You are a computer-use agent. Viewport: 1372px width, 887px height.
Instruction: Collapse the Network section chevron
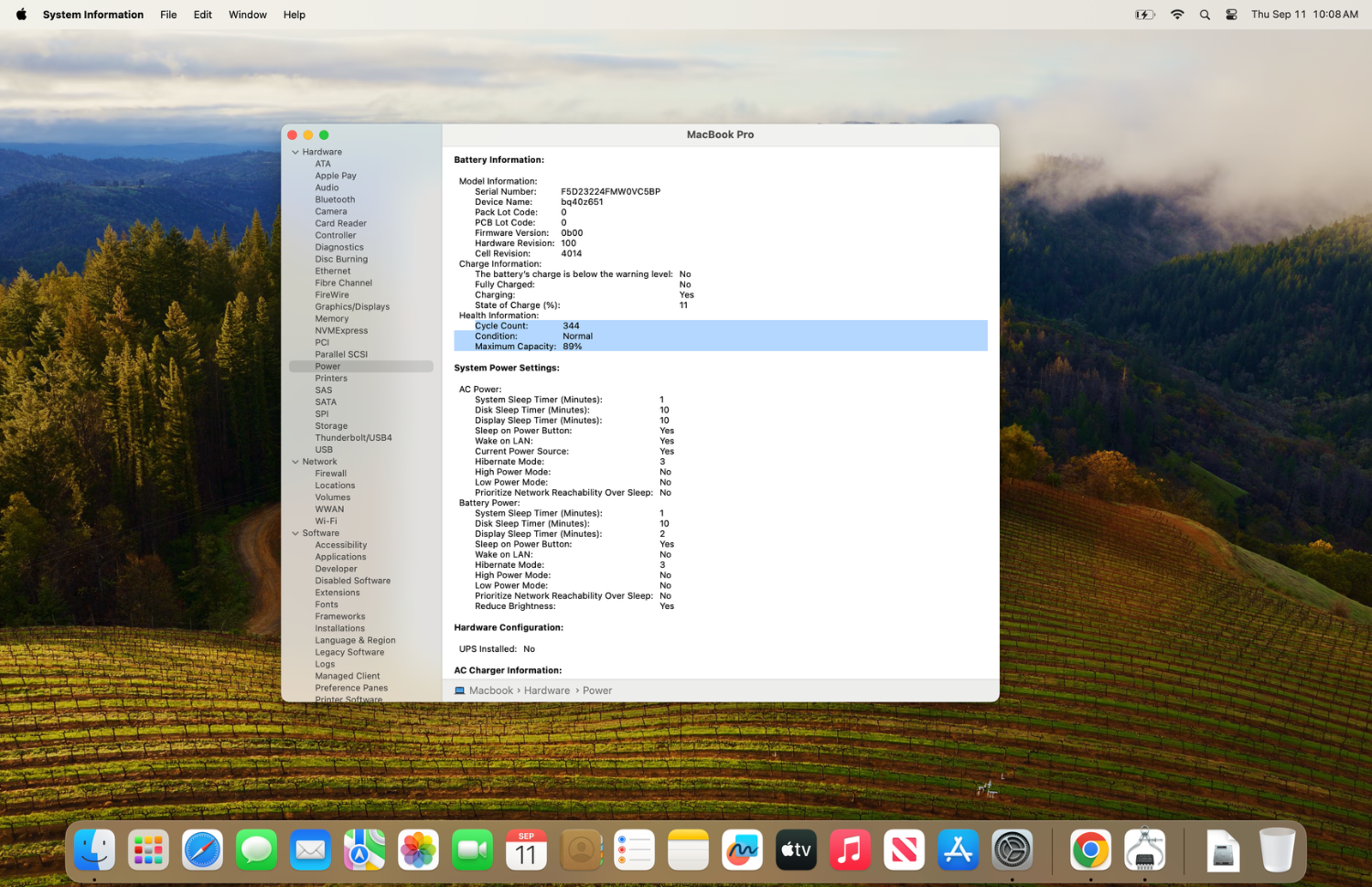pos(295,462)
